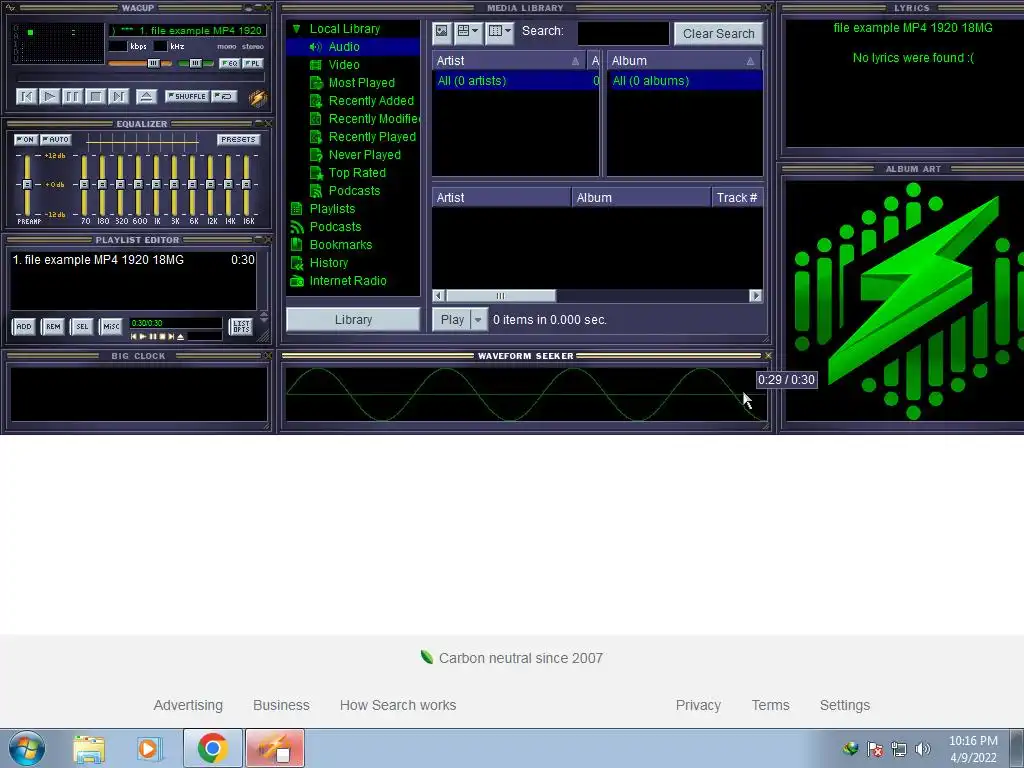Open History in Media Library tree

pos(328,263)
